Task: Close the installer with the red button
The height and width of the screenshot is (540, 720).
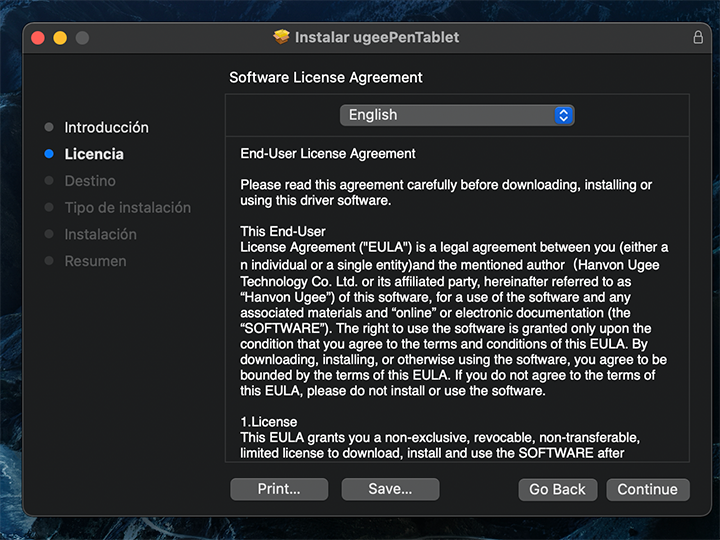Action: (38, 38)
